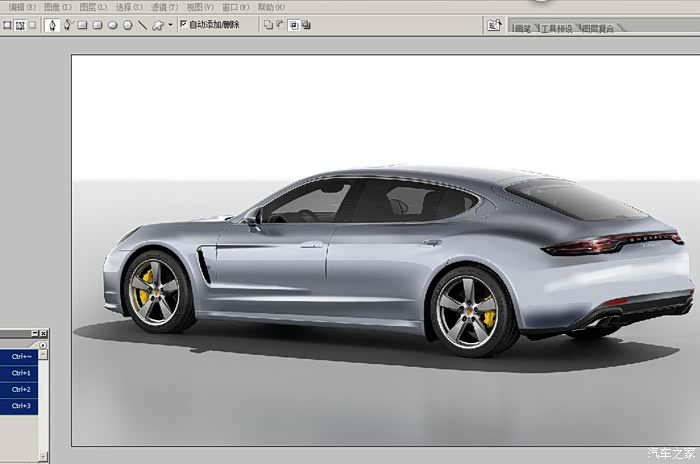This screenshot has width=700, height=464.
Task: Open the channels panel flyout menu
Action: coord(42,345)
